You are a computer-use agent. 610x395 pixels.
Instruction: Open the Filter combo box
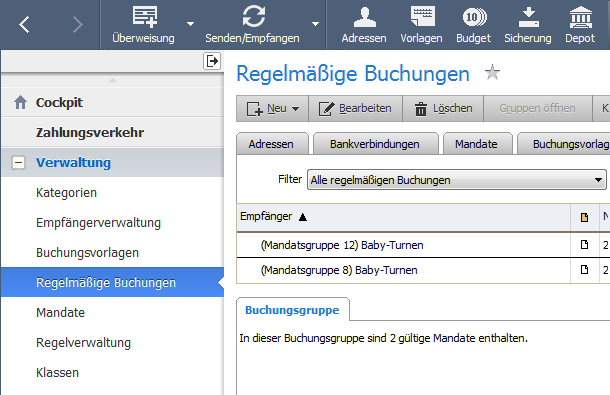point(457,180)
